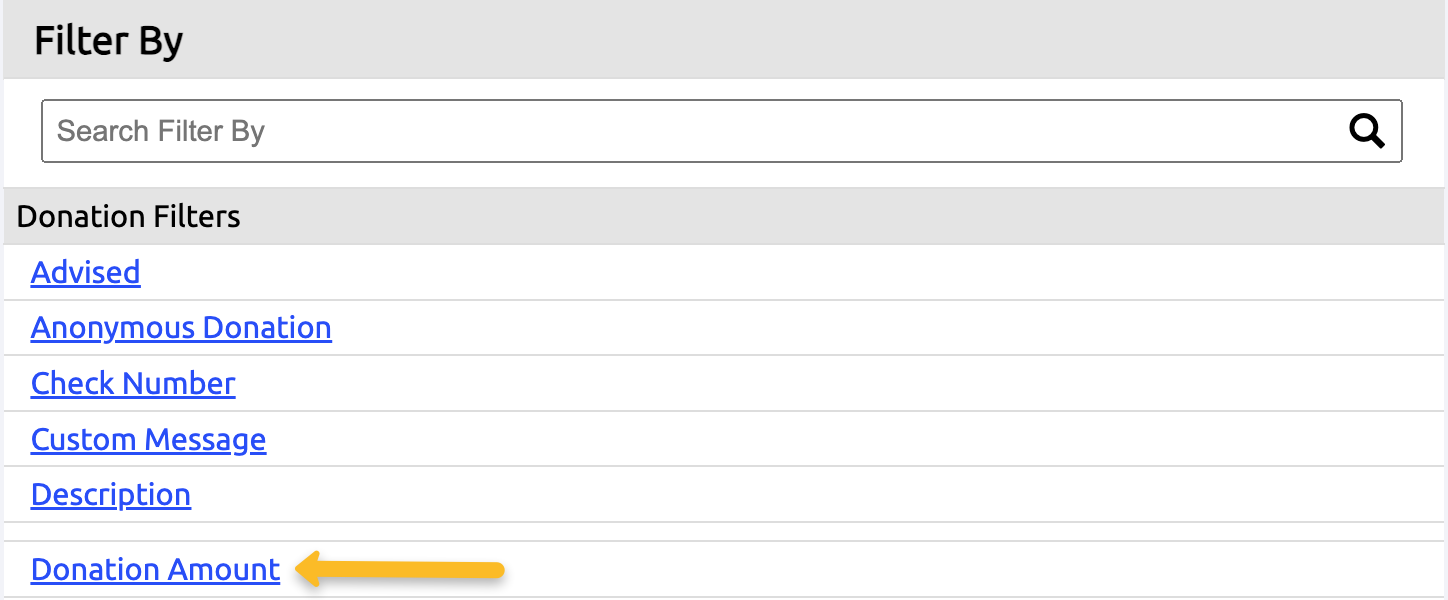Click the Filter By panel title
This screenshot has width=1448, height=600.
108,40
